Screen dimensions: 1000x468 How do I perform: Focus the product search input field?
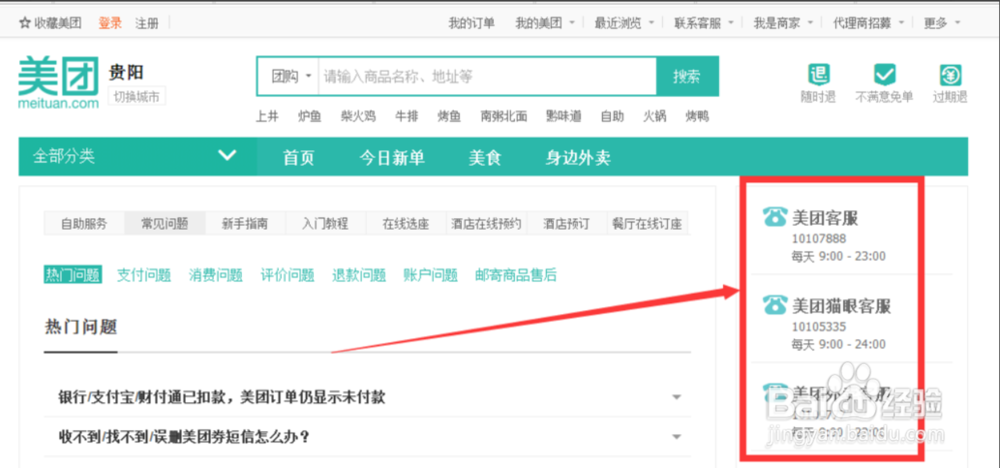click(x=487, y=77)
